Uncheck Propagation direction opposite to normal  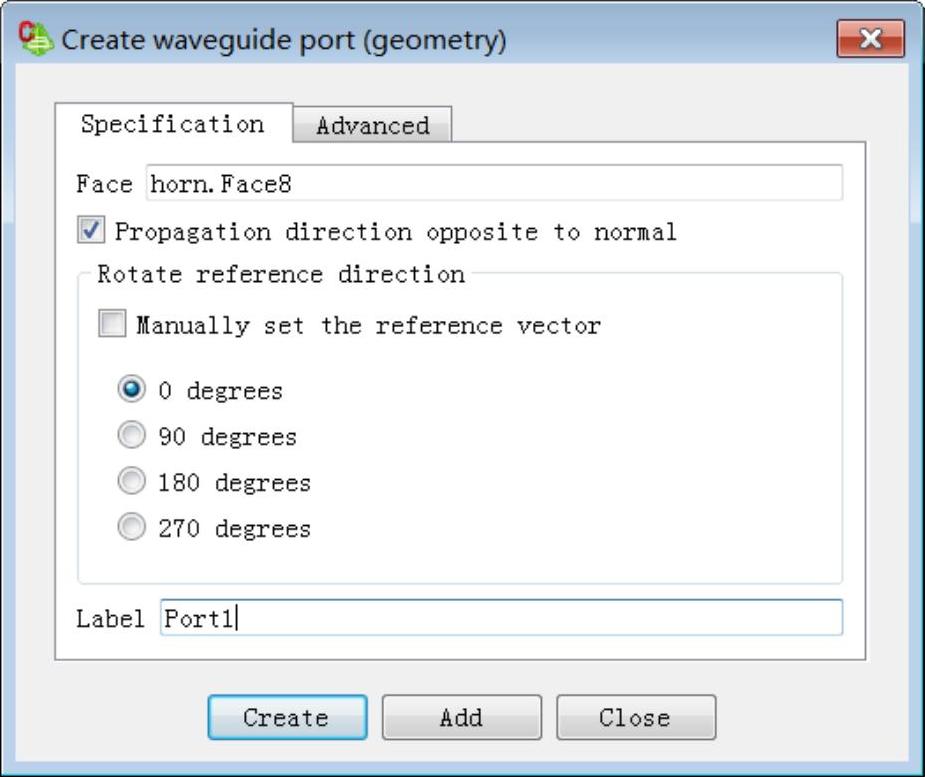tap(91, 230)
